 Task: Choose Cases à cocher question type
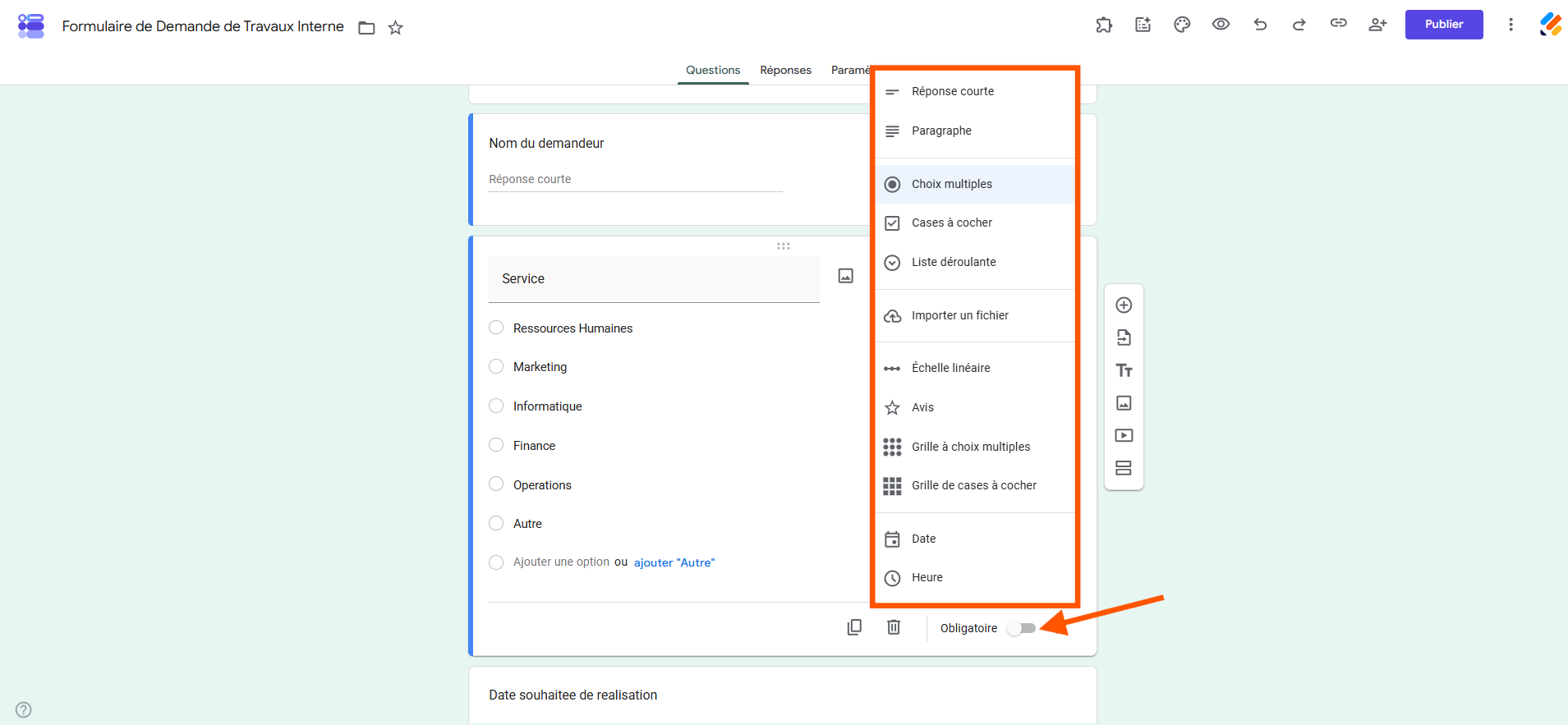click(975, 223)
